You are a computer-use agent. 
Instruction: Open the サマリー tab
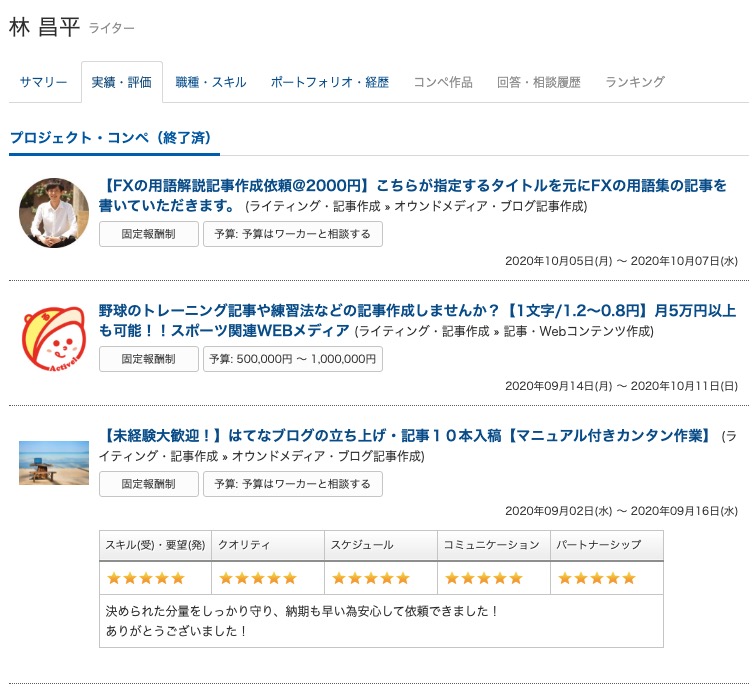[x=44, y=82]
